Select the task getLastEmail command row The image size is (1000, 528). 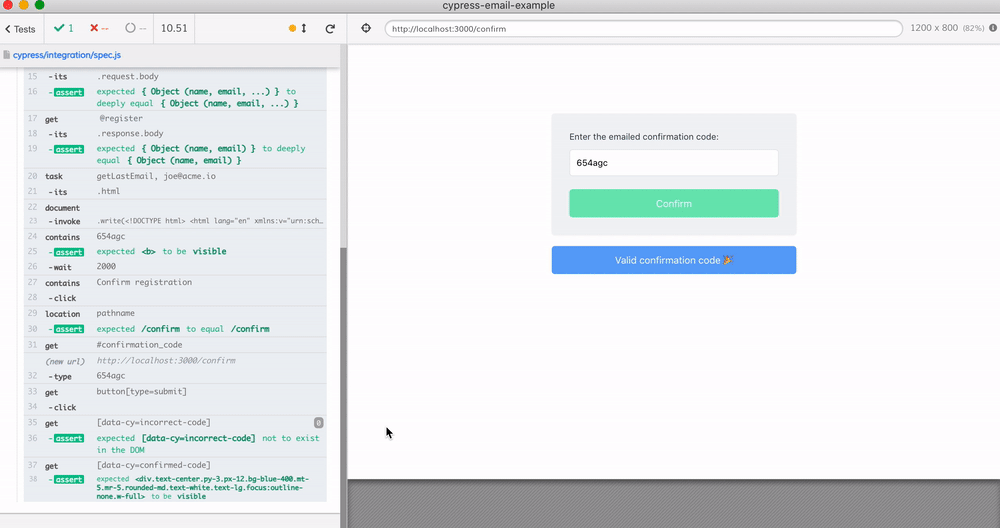click(x=175, y=176)
